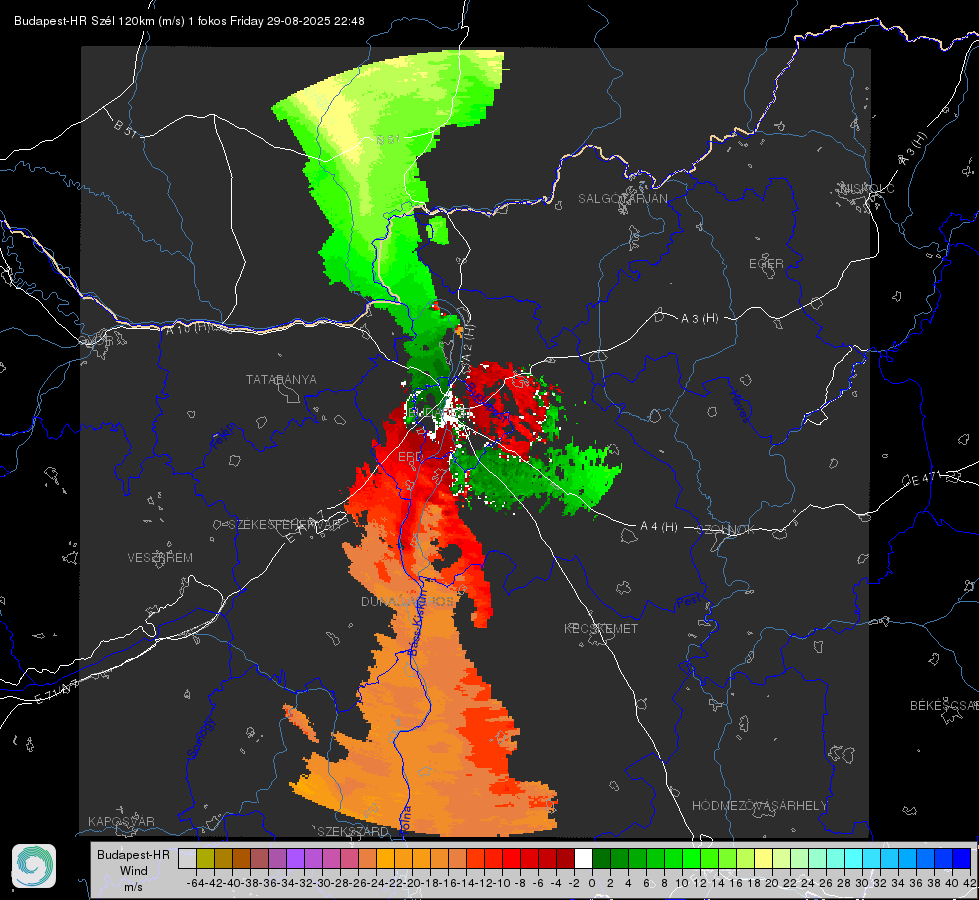Click the 'Pest' county label
The height and width of the screenshot is (900, 979).
pyautogui.click(x=689, y=603)
